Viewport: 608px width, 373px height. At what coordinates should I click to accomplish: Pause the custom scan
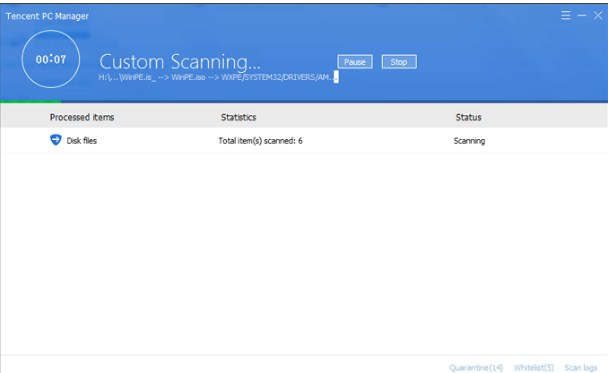355,62
